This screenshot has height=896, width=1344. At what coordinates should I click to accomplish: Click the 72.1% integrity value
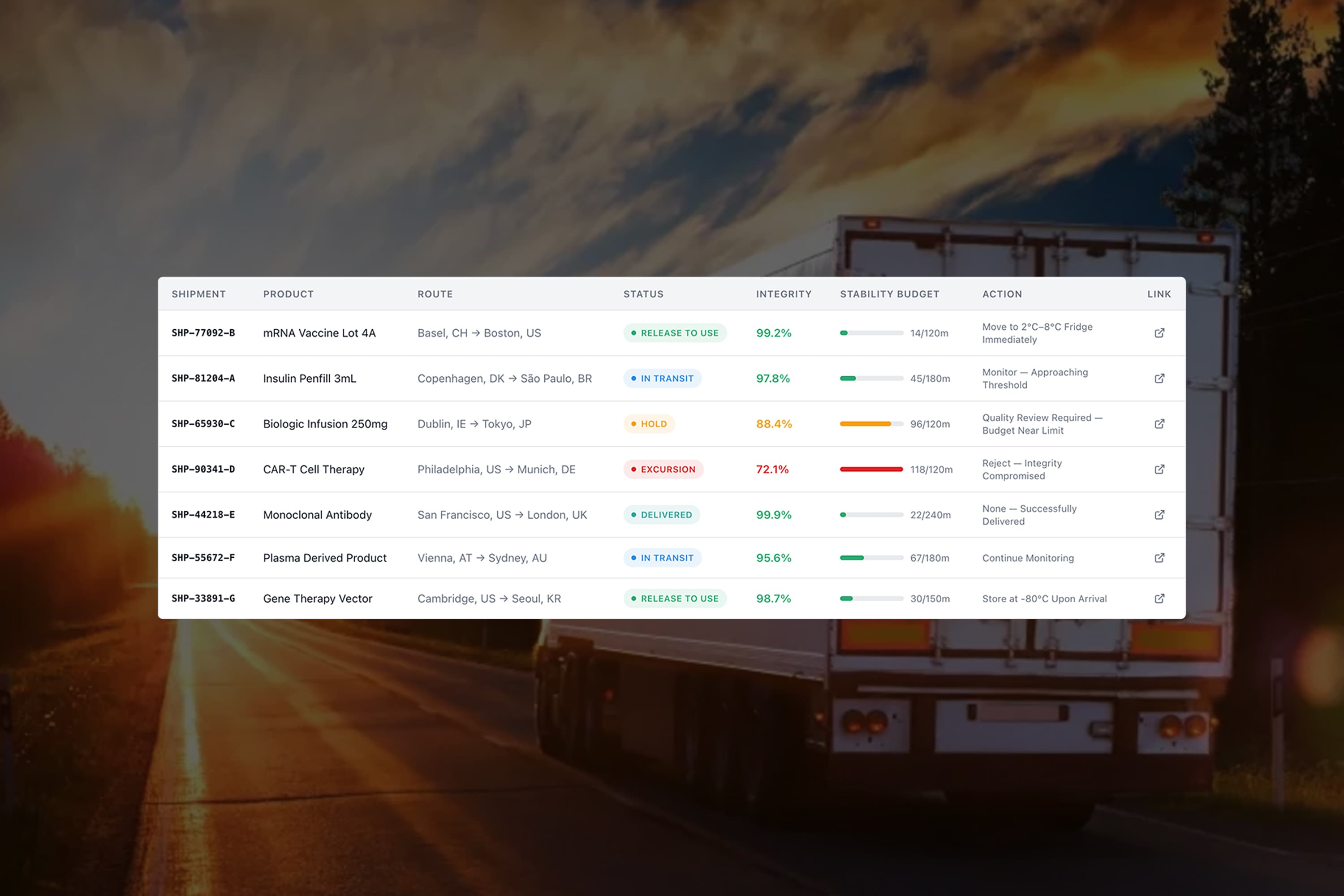(x=772, y=469)
